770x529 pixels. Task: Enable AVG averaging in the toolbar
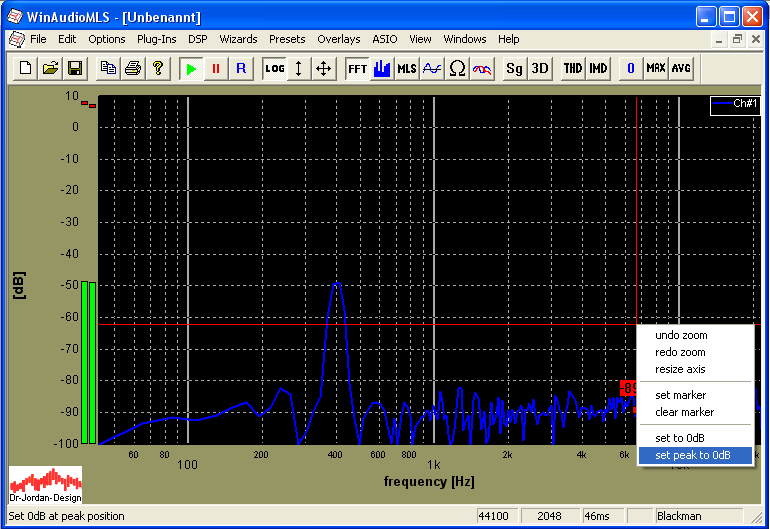point(681,68)
